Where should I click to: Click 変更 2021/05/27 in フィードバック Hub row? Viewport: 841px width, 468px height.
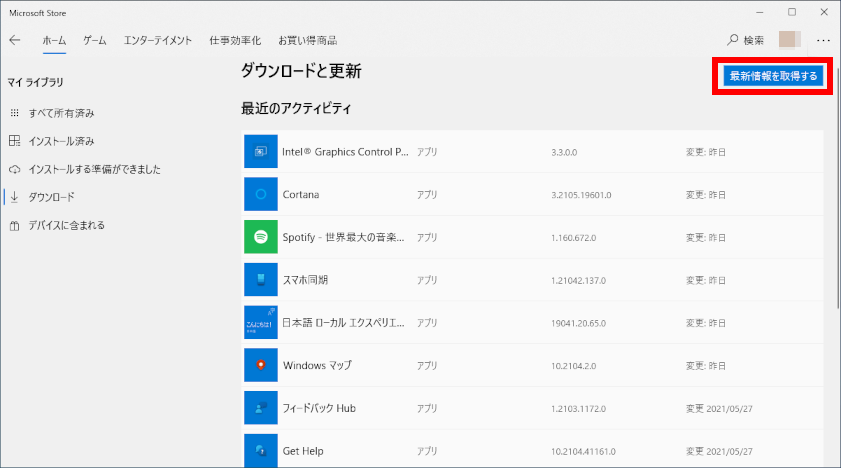click(719, 409)
